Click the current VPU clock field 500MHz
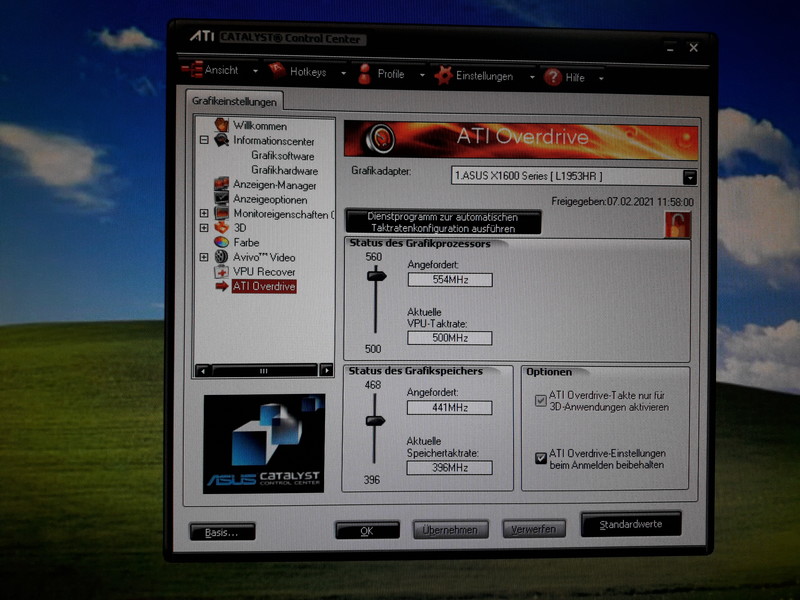800x600 pixels. click(x=449, y=338)
